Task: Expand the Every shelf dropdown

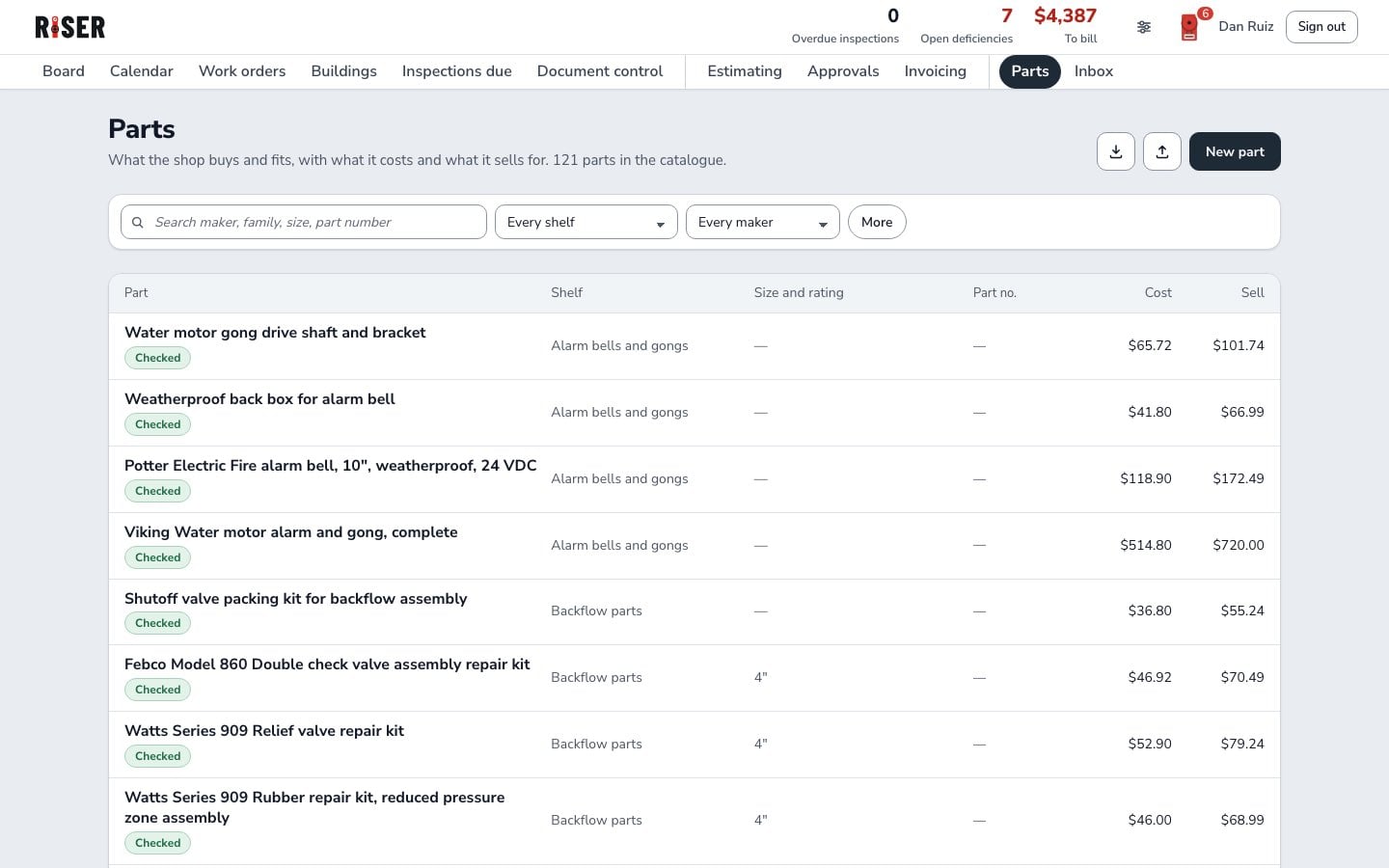Action: (x=586, y=222)
